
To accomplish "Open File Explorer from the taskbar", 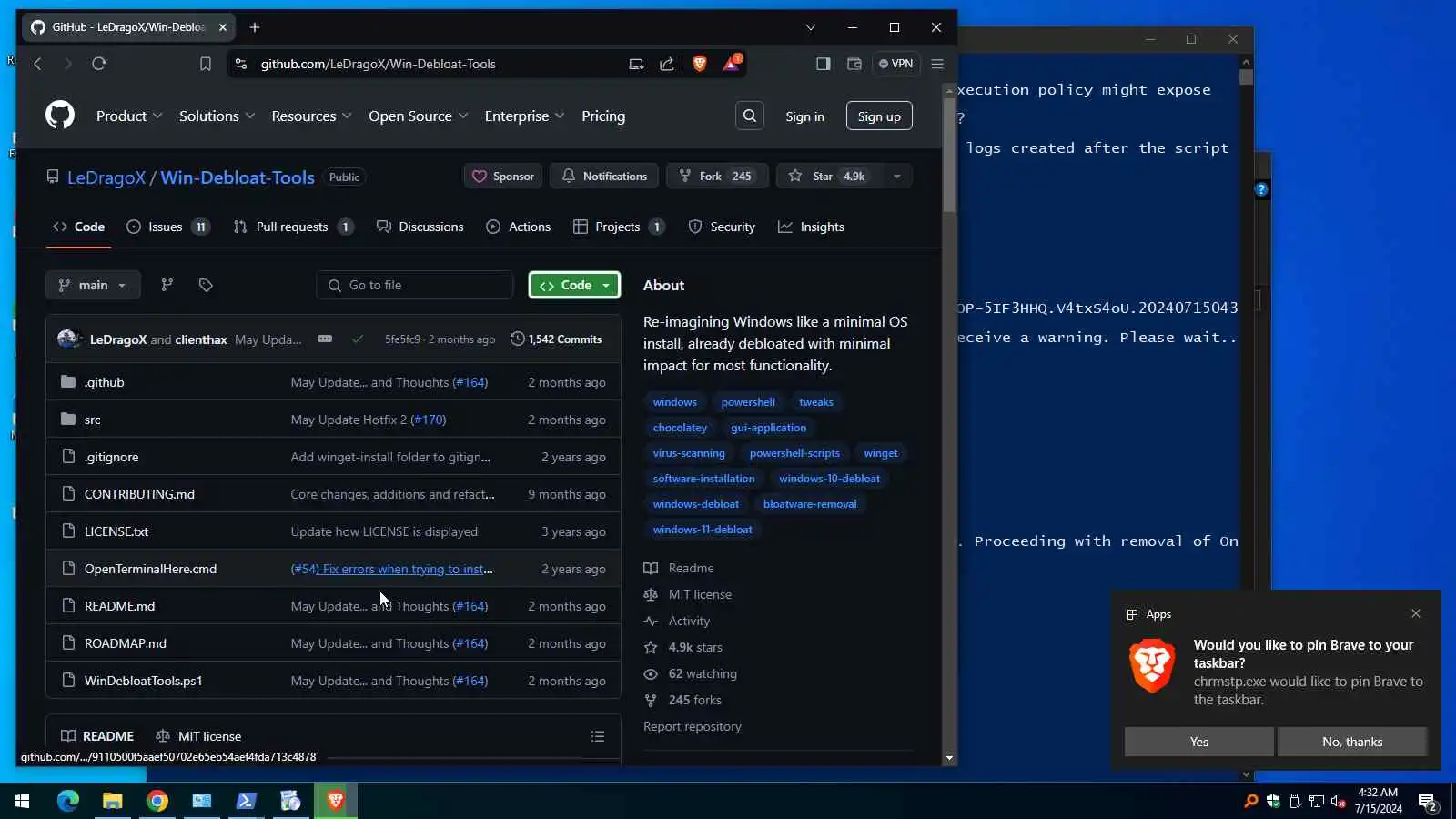I will tap(113, 801).
